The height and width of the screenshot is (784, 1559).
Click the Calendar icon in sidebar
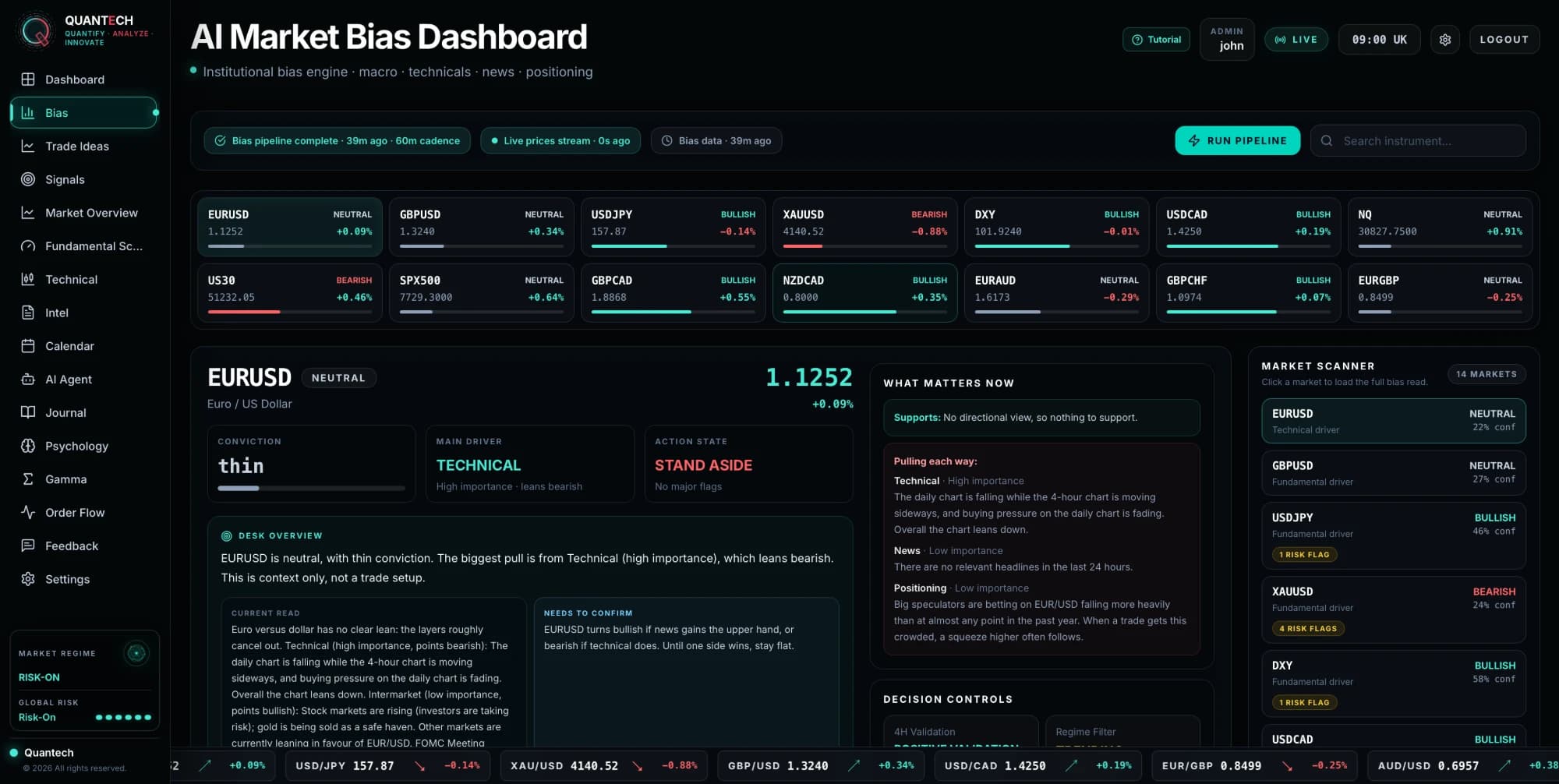[28, 346]
